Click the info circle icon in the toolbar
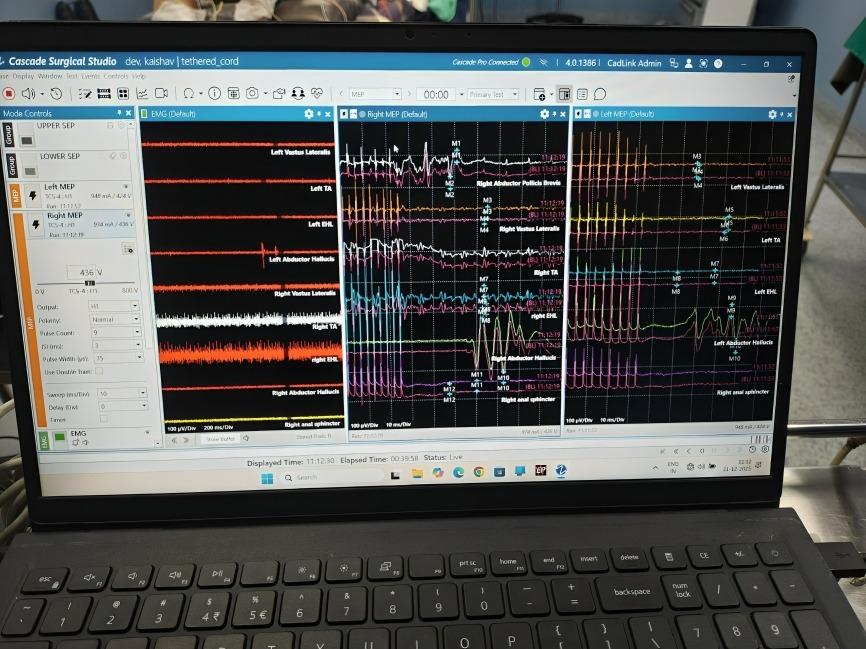This screenshot has width=866, height=649. pos(214,93)
